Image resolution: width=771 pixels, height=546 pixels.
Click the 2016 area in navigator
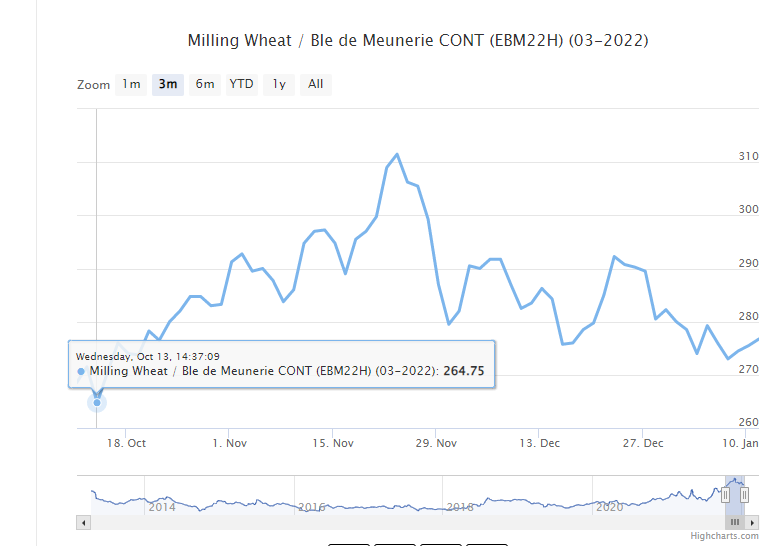pos(312,507)
